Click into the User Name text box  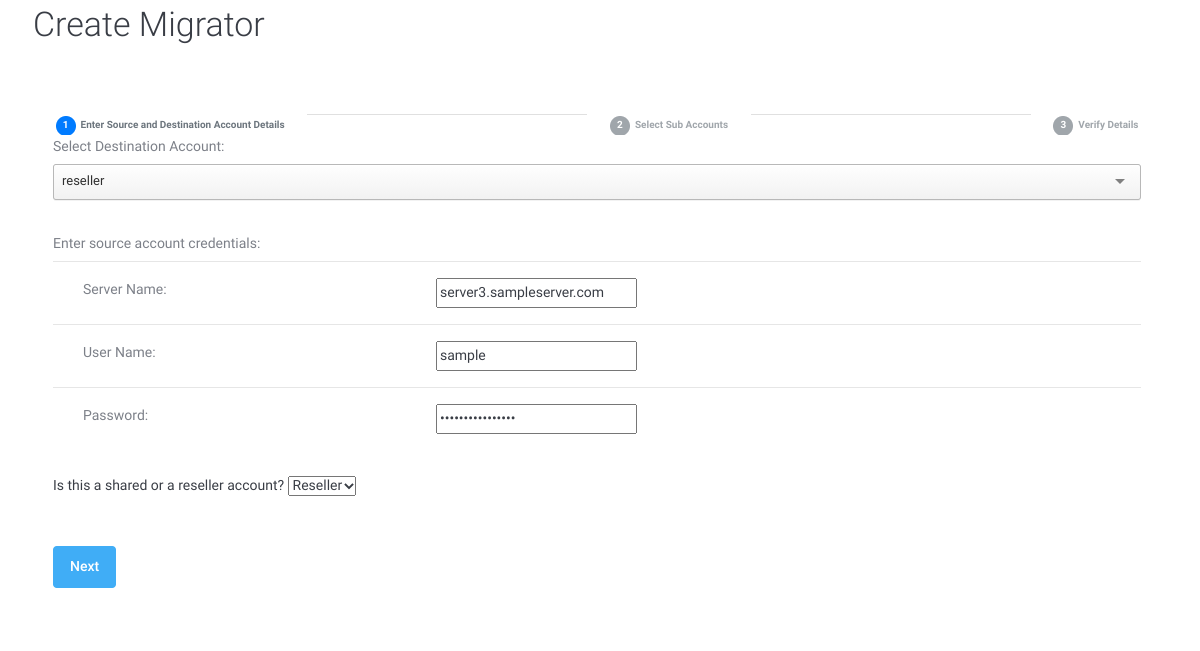point(536,356)
